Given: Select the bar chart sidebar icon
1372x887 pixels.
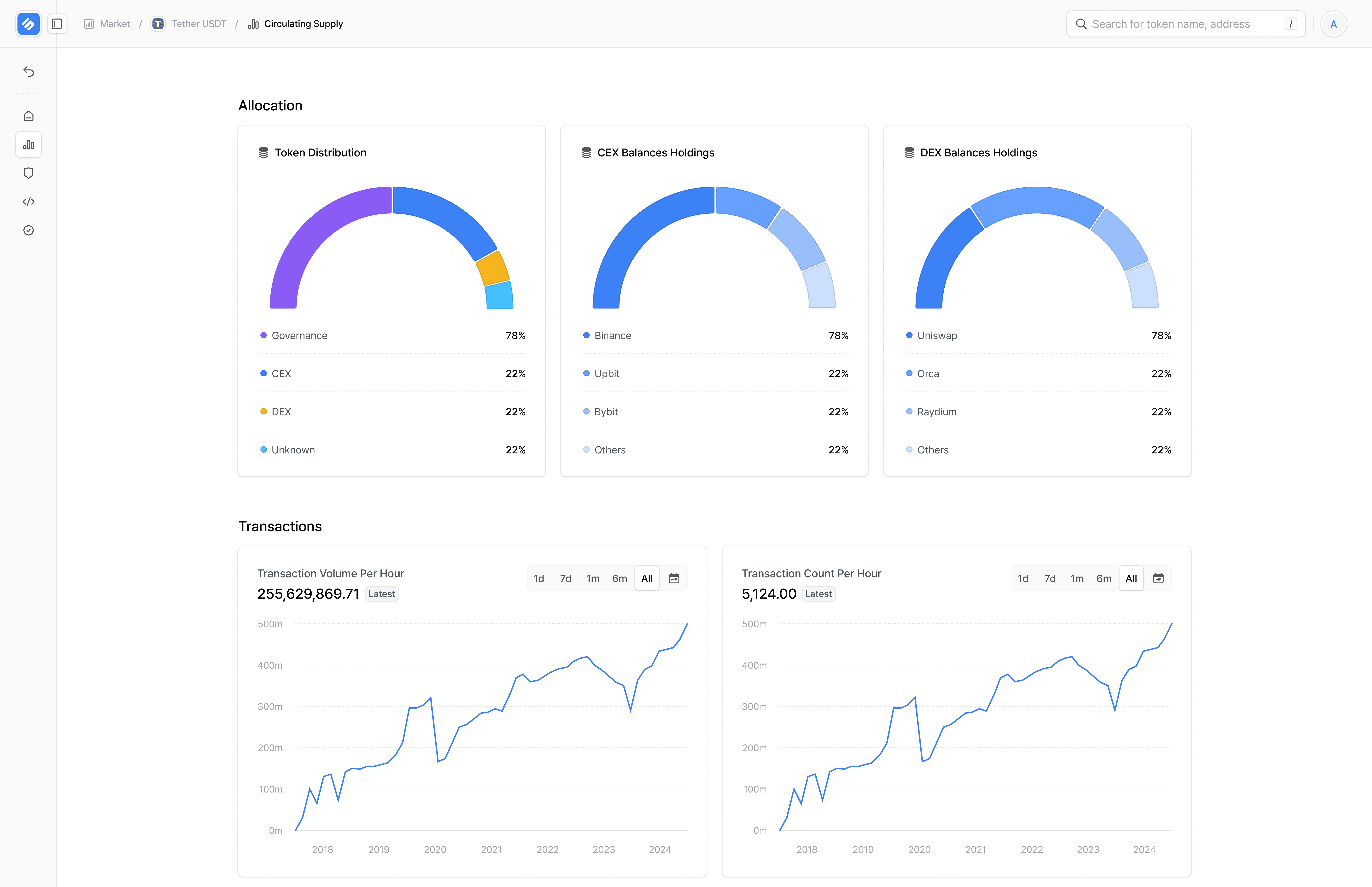Looking at the screenshot, I should coord(28,145).
